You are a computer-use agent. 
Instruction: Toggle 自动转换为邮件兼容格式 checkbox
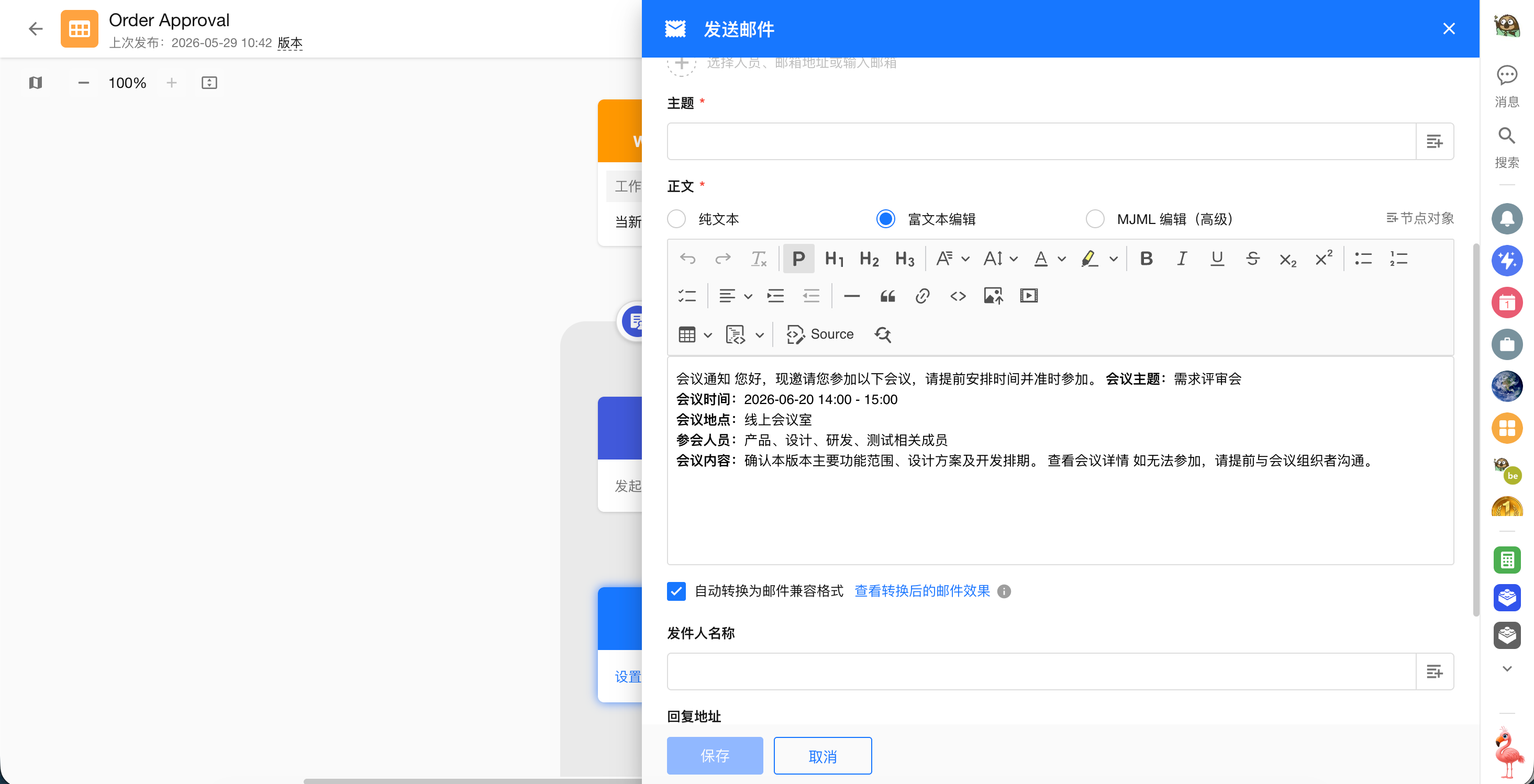pyautogui.click(x=676, y=591)
